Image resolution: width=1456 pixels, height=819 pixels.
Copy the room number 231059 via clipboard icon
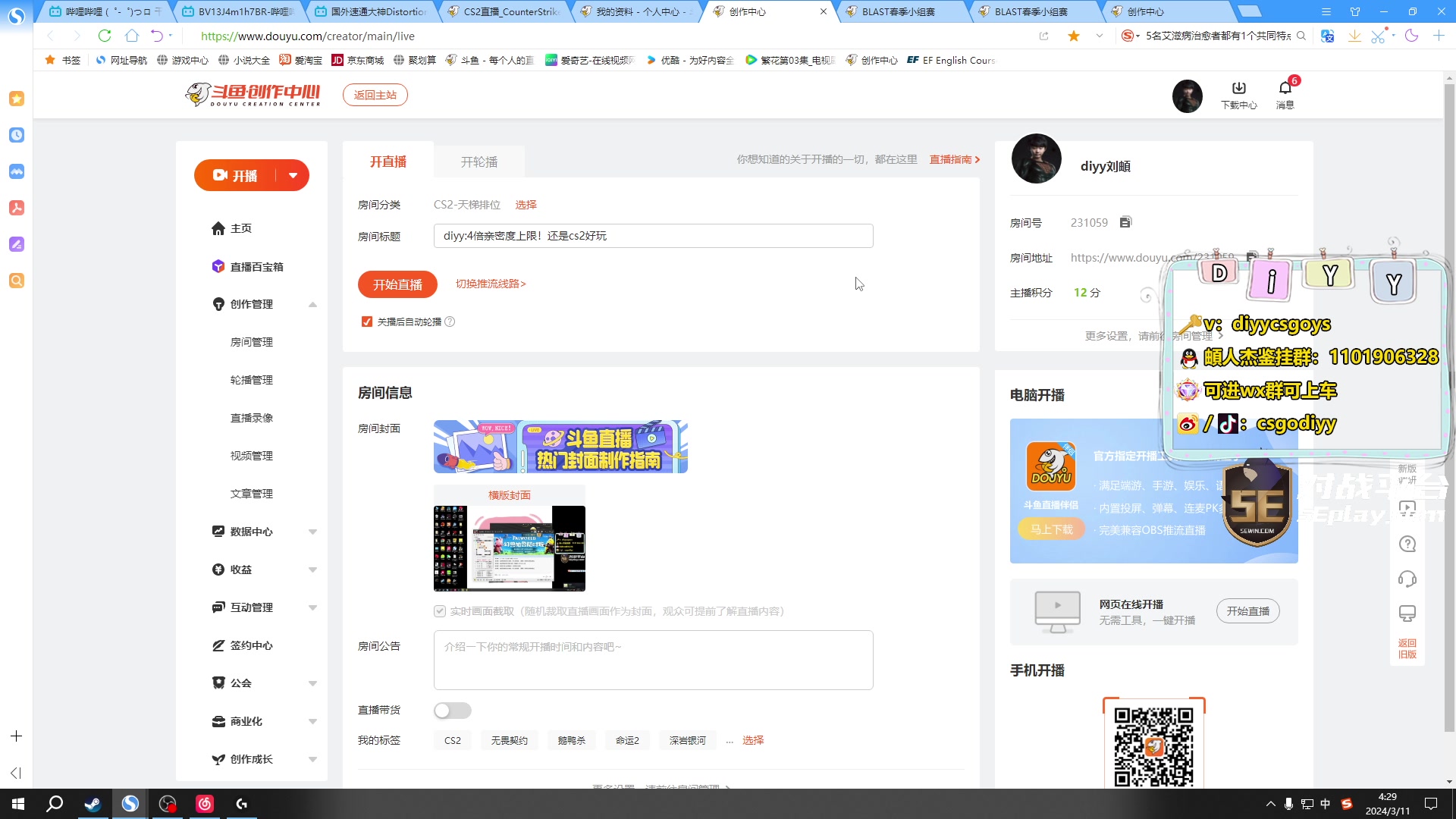(x=1125, y=221)
